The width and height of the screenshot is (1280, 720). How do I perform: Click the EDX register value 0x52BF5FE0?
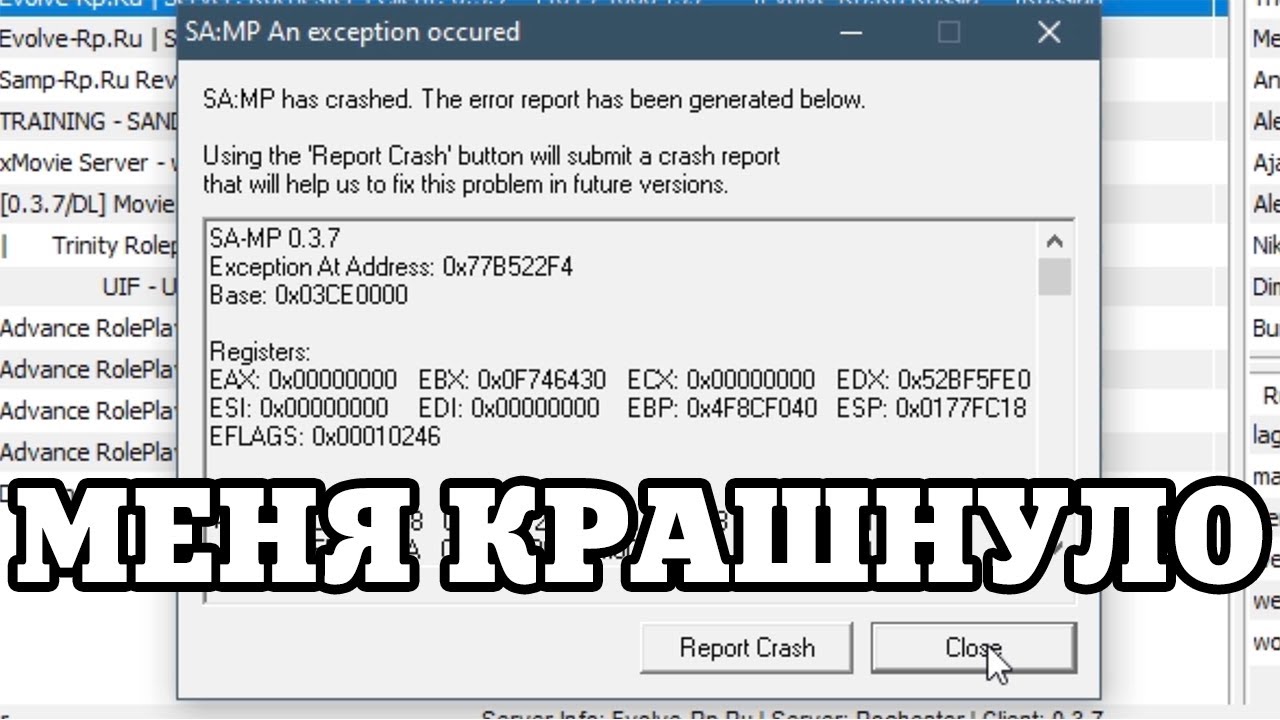964,380
